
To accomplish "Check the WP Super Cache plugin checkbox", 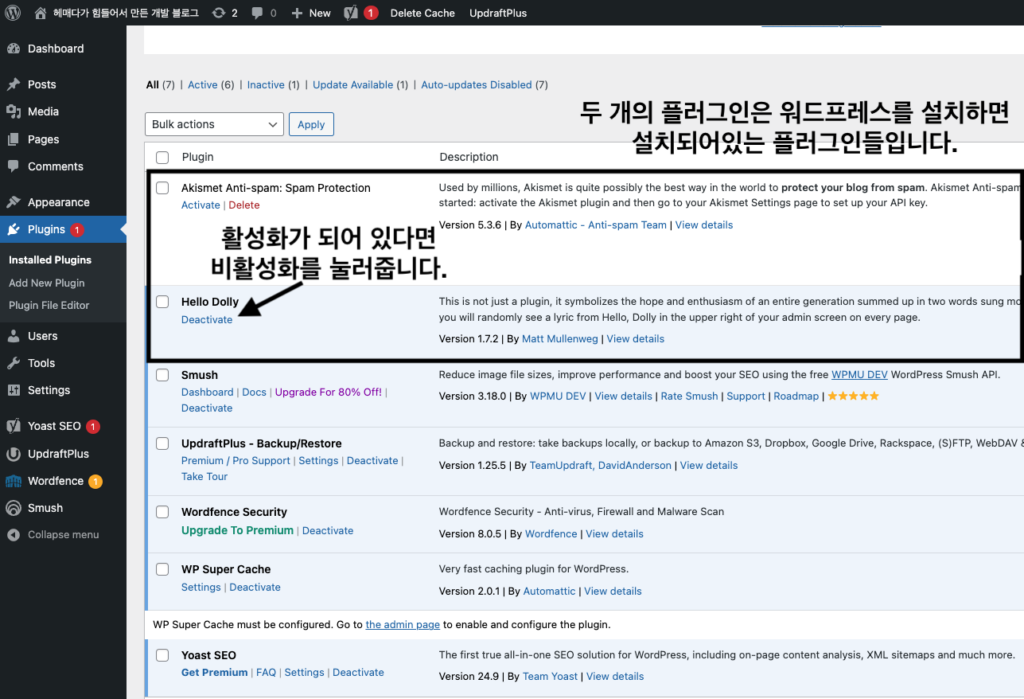I will click(x=163, y=570).
